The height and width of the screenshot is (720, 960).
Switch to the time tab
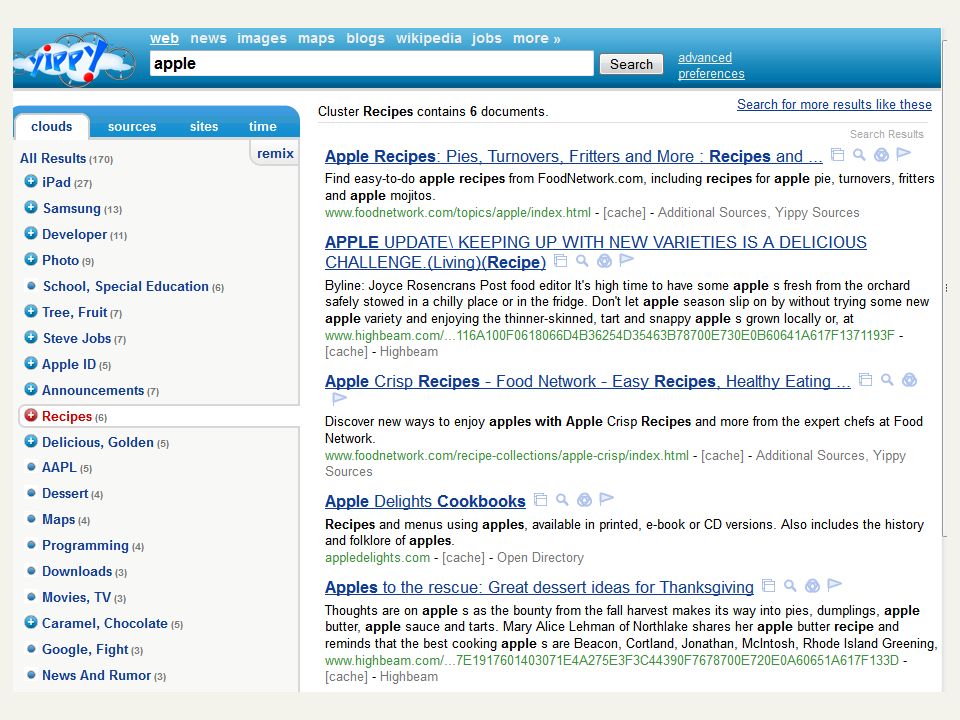(263, 127)
